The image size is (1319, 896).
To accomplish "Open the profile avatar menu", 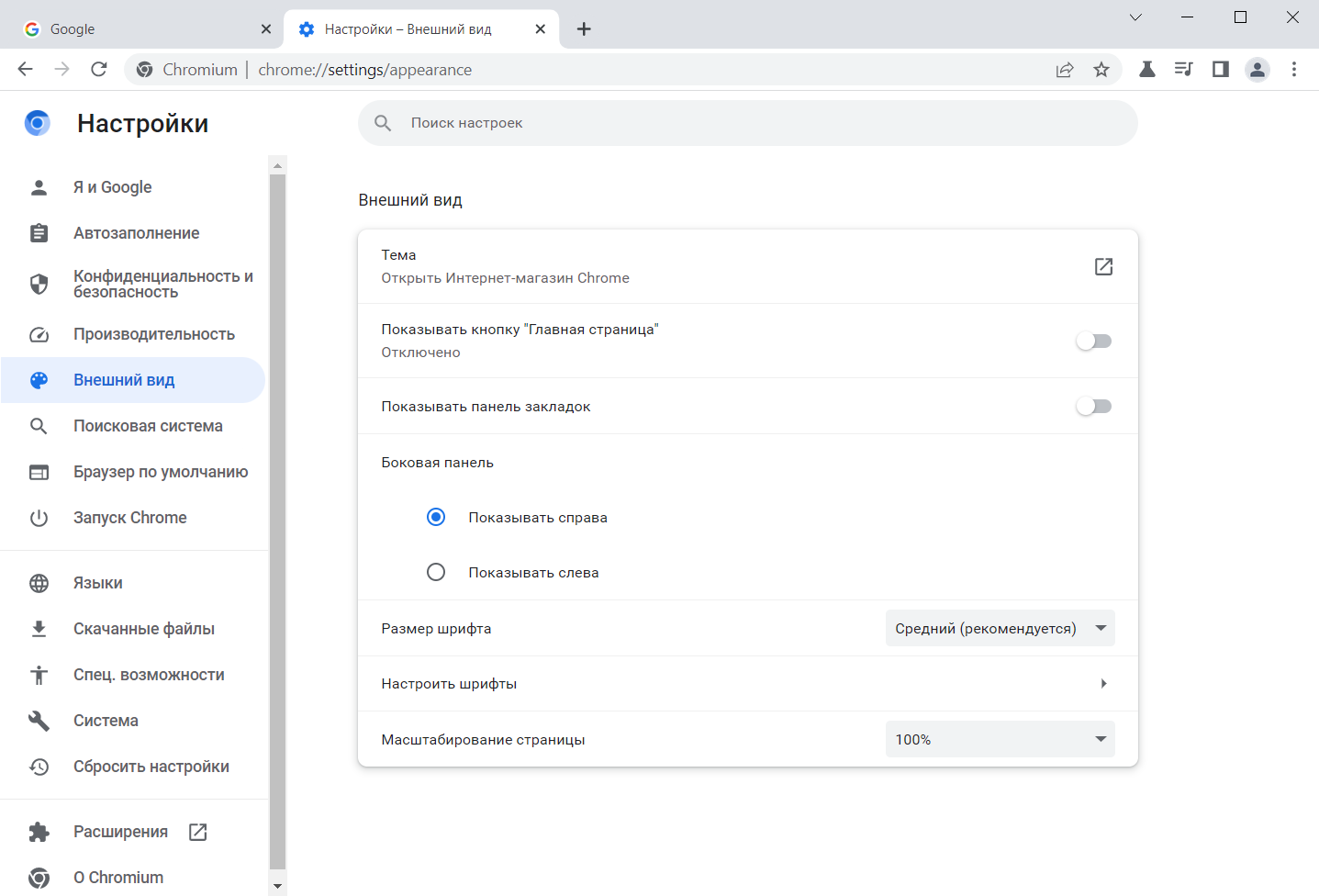I will (x=1258, y=69).
